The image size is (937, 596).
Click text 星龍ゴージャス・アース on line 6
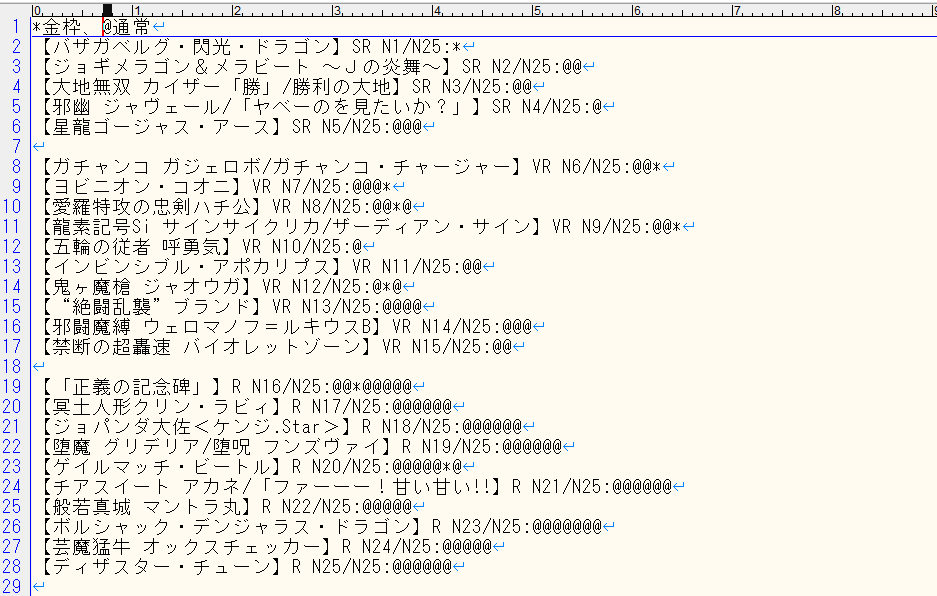click(x=161, y=127)
